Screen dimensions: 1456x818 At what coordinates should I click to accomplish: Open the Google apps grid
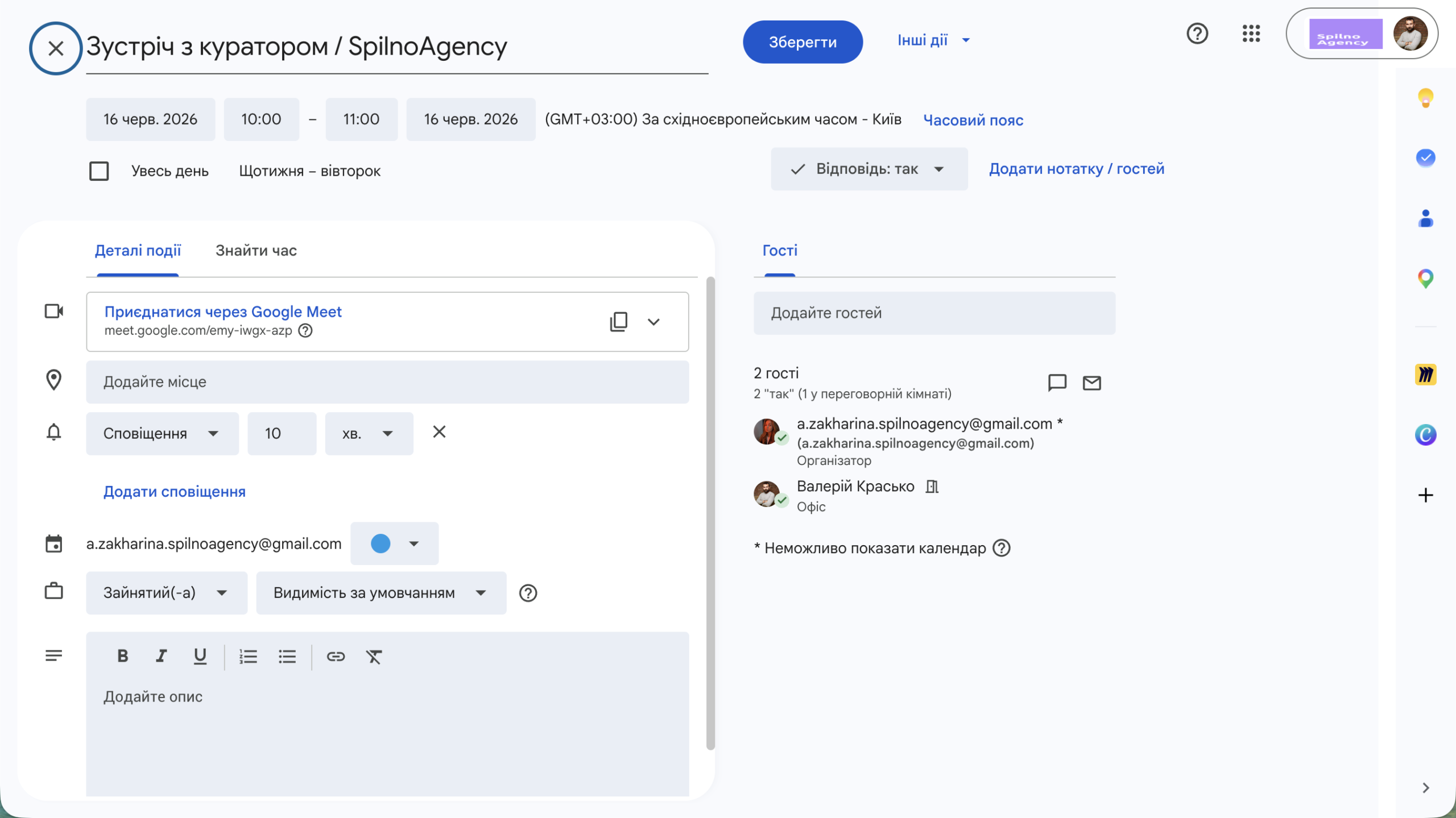1251,34
